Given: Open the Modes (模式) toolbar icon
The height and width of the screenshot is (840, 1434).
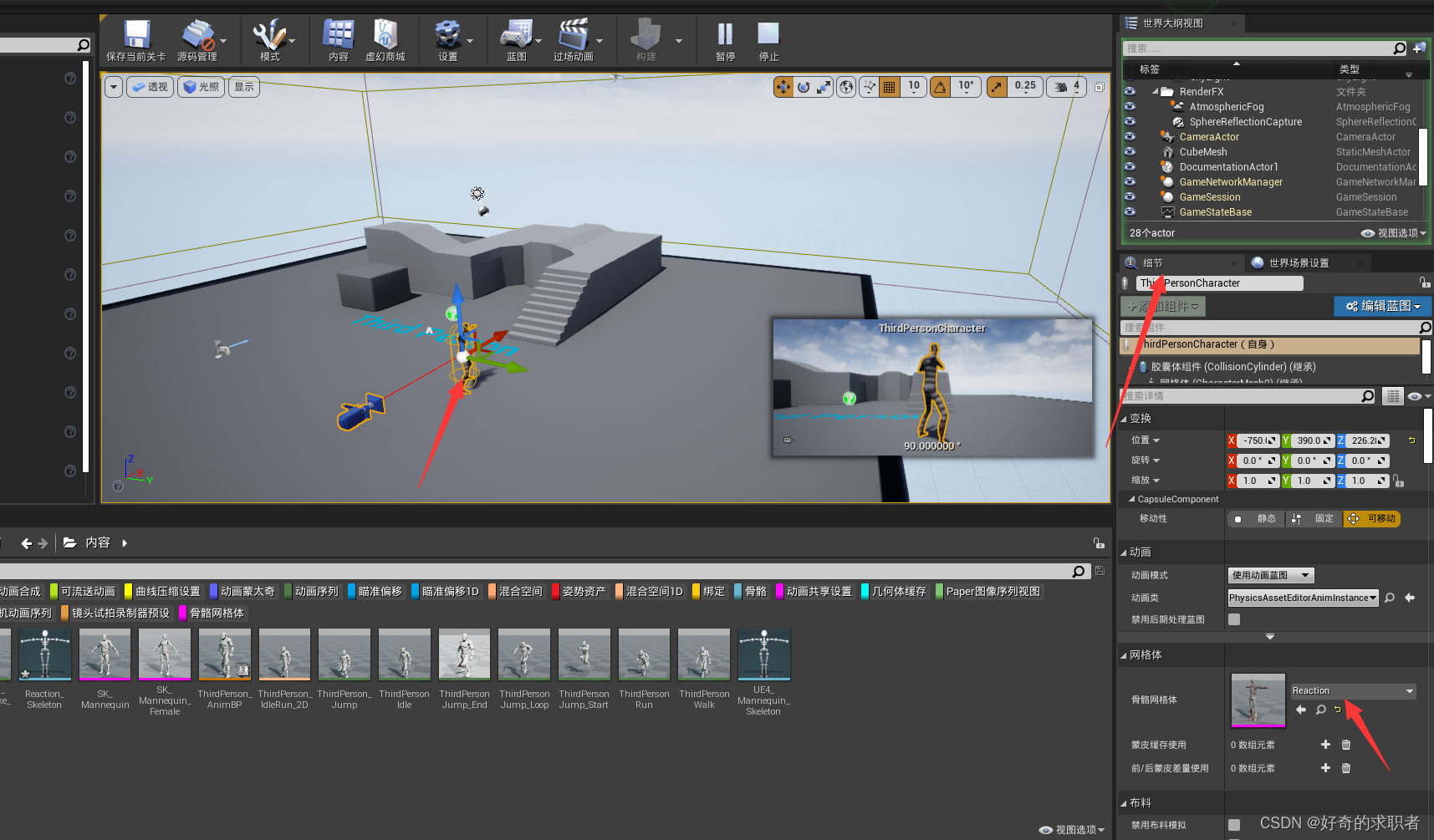Looking at the screenshot, I should coord(269,40).
